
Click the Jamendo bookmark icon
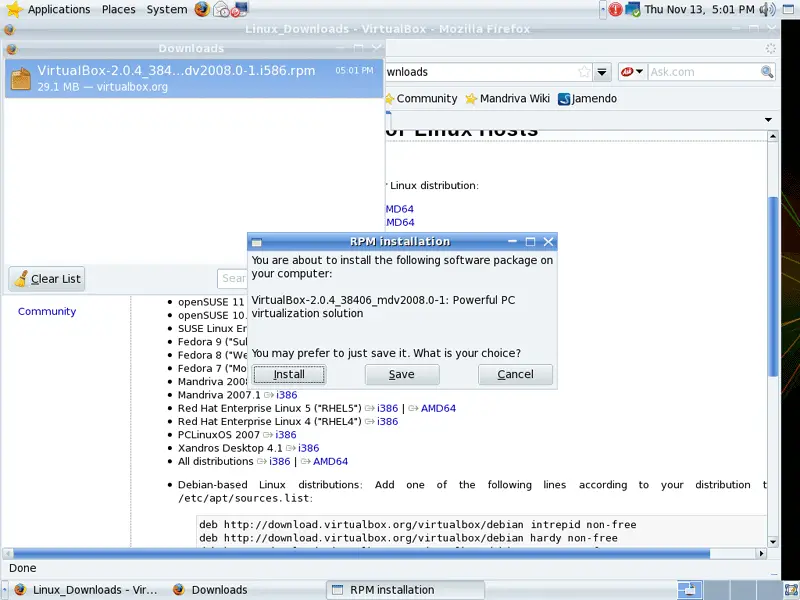point(564,98)
